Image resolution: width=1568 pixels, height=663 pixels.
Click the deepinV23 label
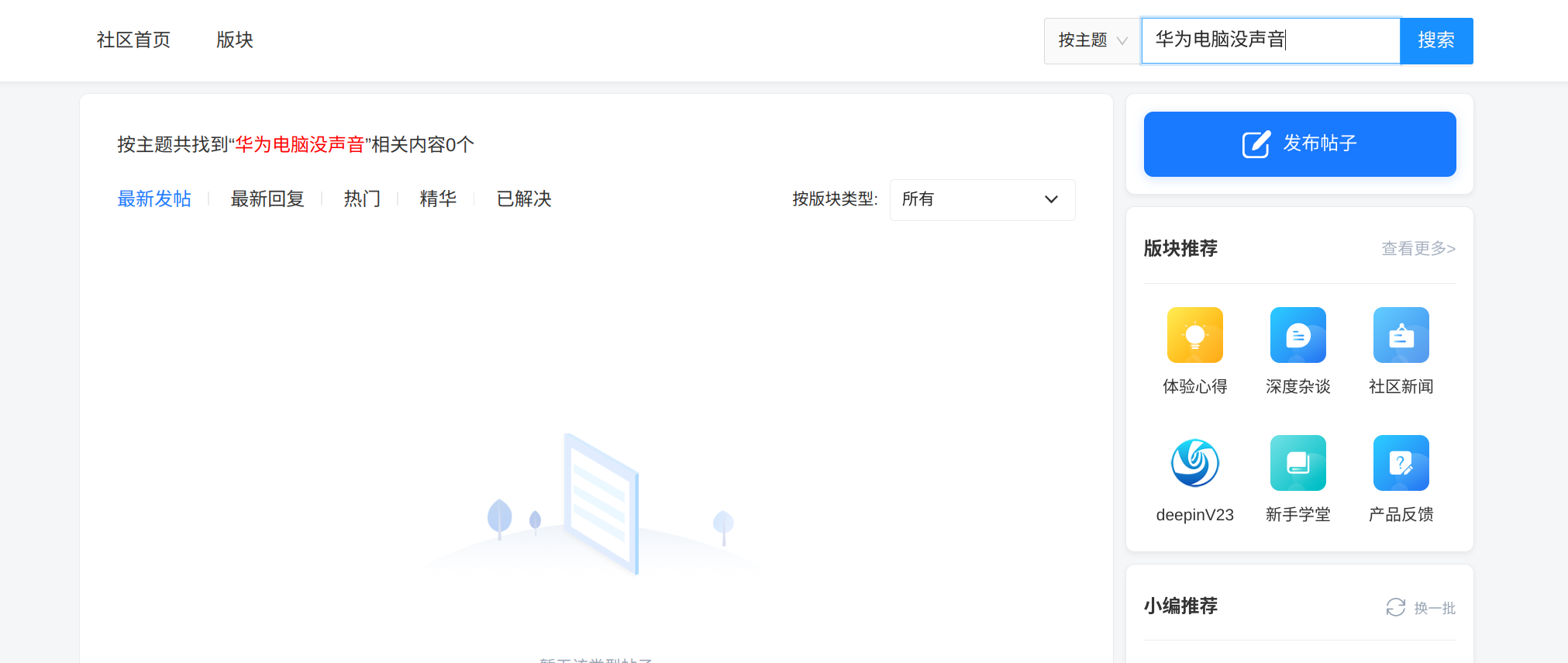1194,515
